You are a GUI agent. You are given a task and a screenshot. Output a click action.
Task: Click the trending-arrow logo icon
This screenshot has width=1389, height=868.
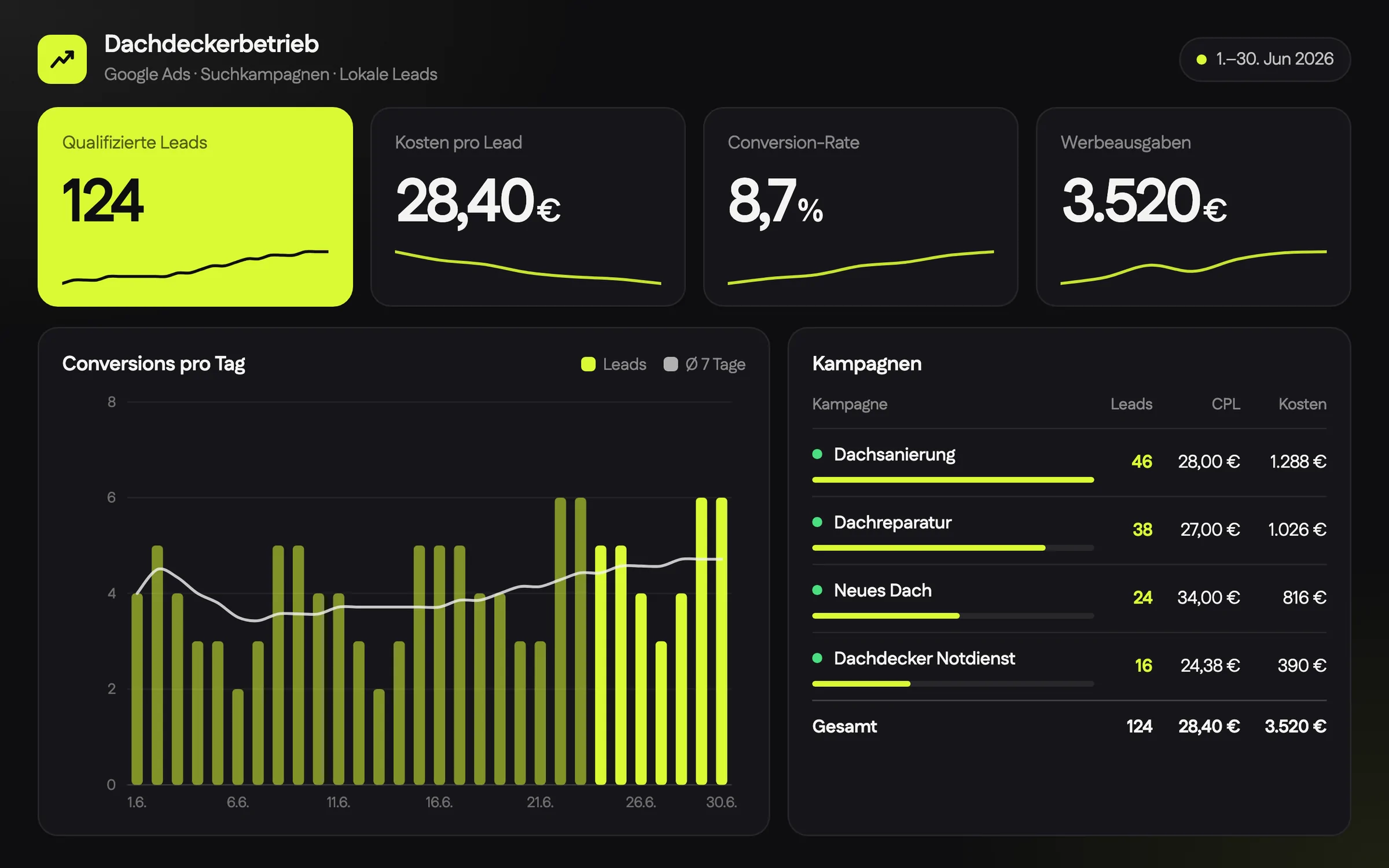(63, 59)
